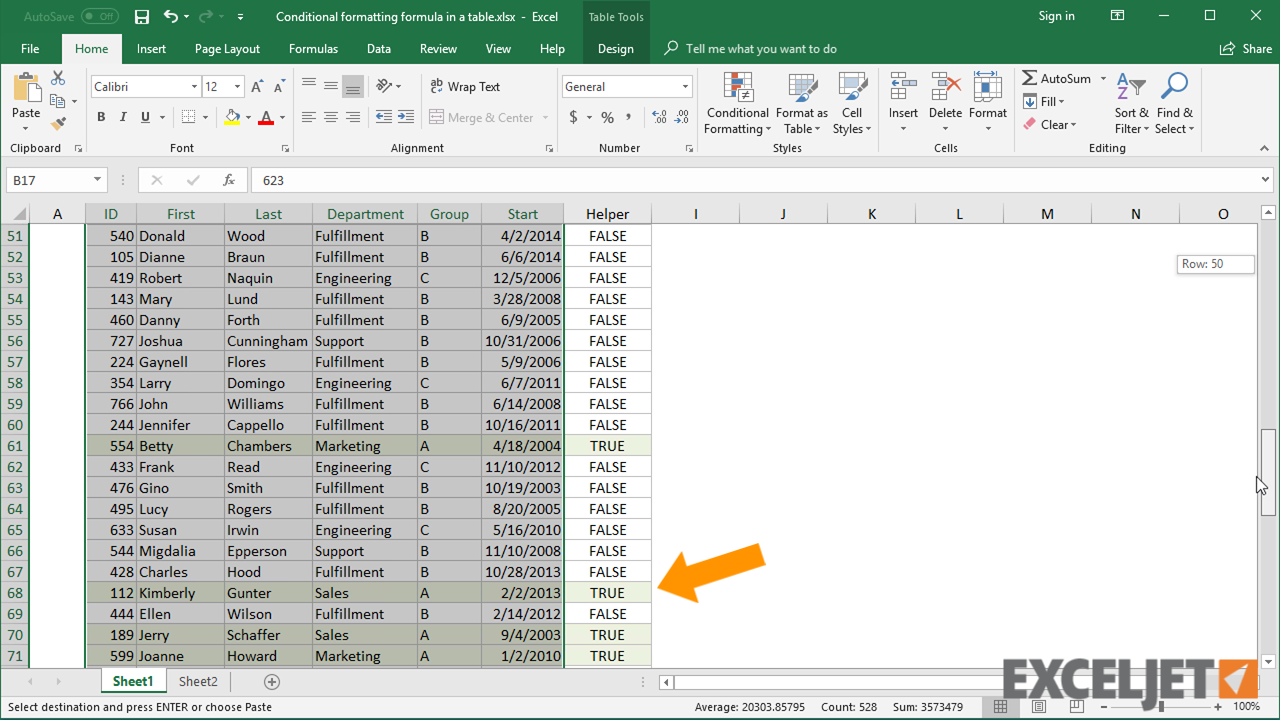The image size is (1280, 720).
Task: Click the Share button
Action: (x=1244, y=48)
